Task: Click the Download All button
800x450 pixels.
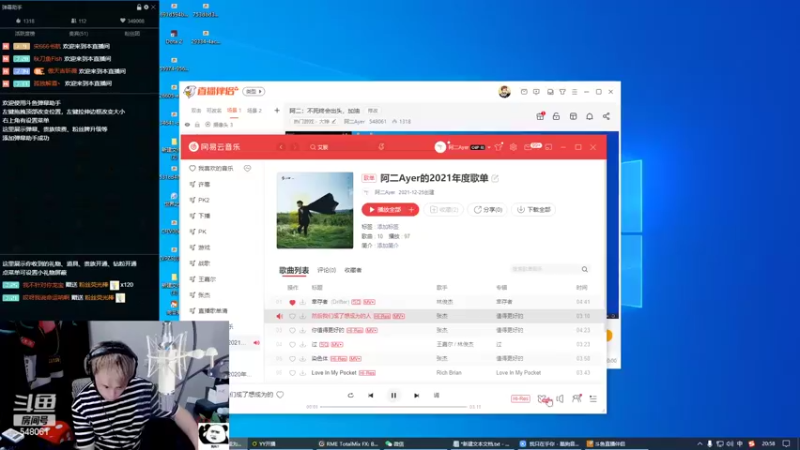Action: click(534, 210)
